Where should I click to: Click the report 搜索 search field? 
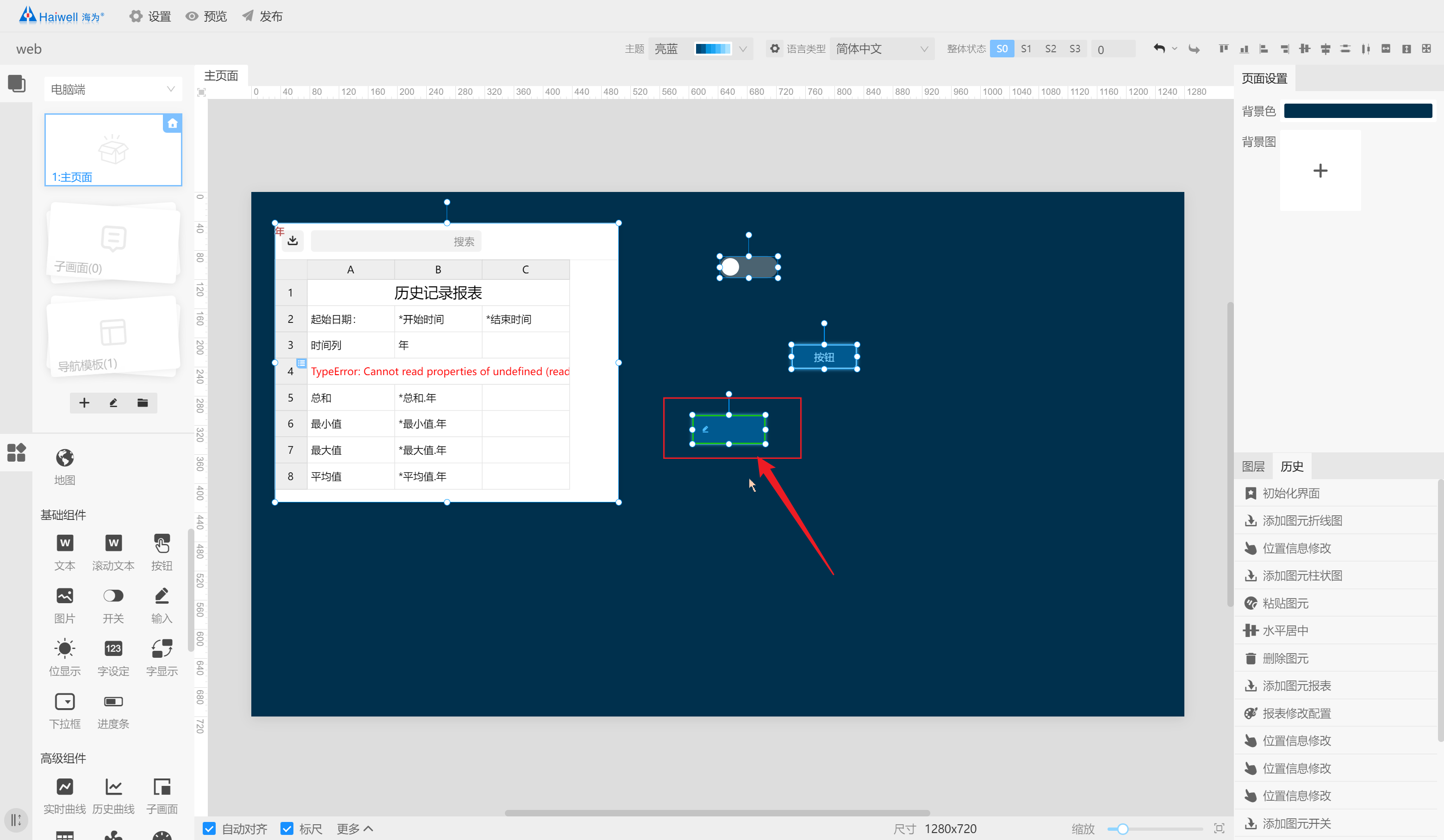click(x=396, y=241)
